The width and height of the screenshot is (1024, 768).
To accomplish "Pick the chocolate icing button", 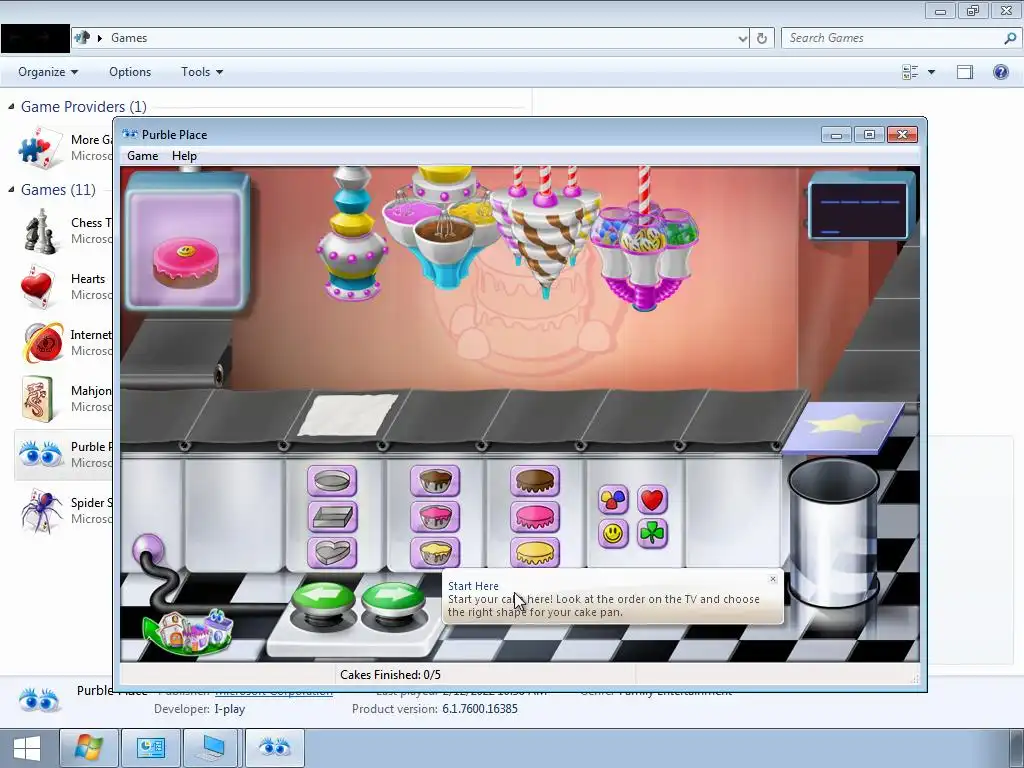I will 535,481.
